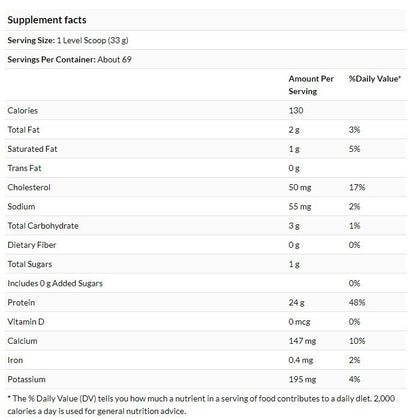Click the %Daily Value column header
This screenshot has height=420, width=416.
[x=375, y=79]
